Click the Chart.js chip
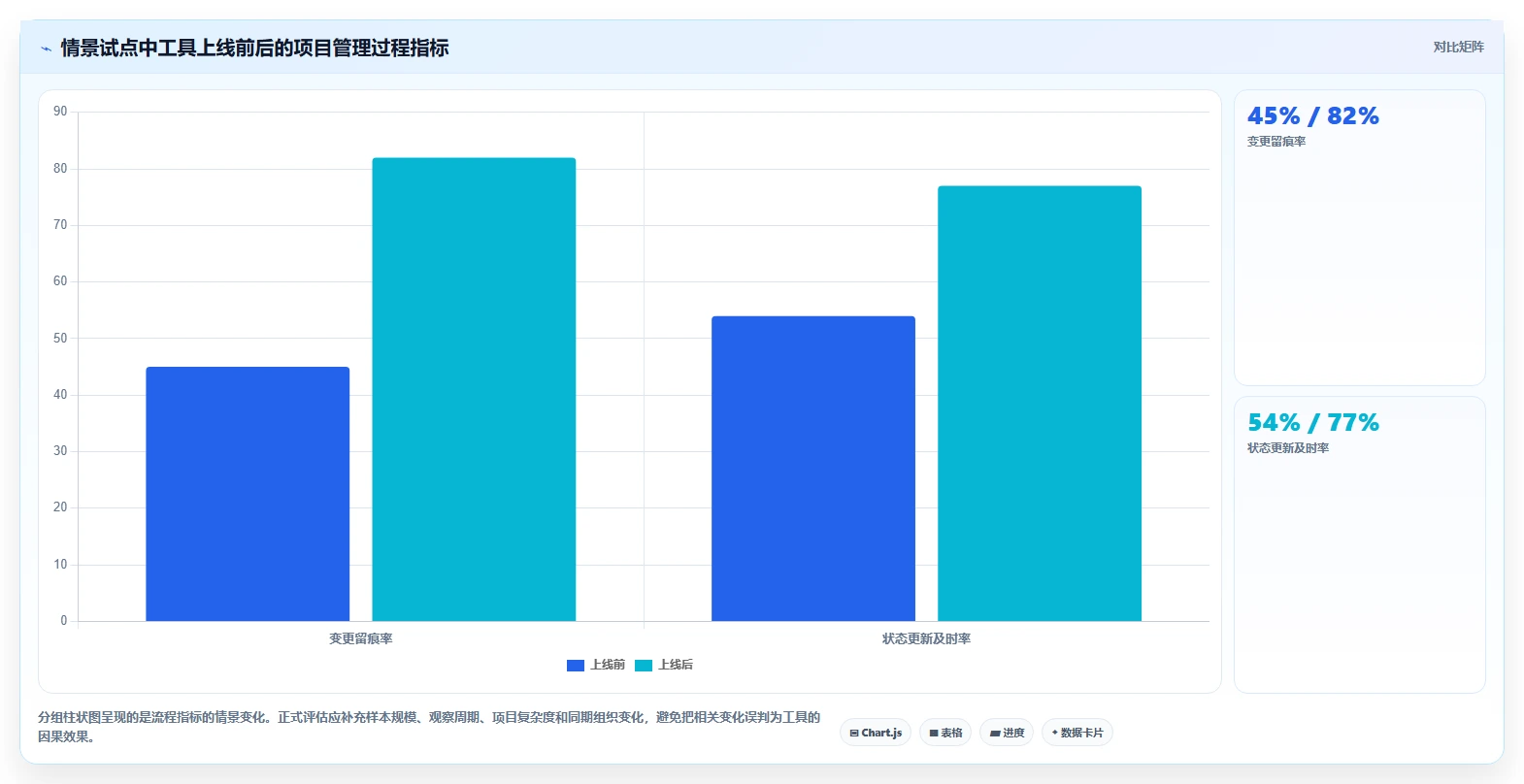Image resolution: width=1524 pixels, height=784 pixels. click(876, 733)
